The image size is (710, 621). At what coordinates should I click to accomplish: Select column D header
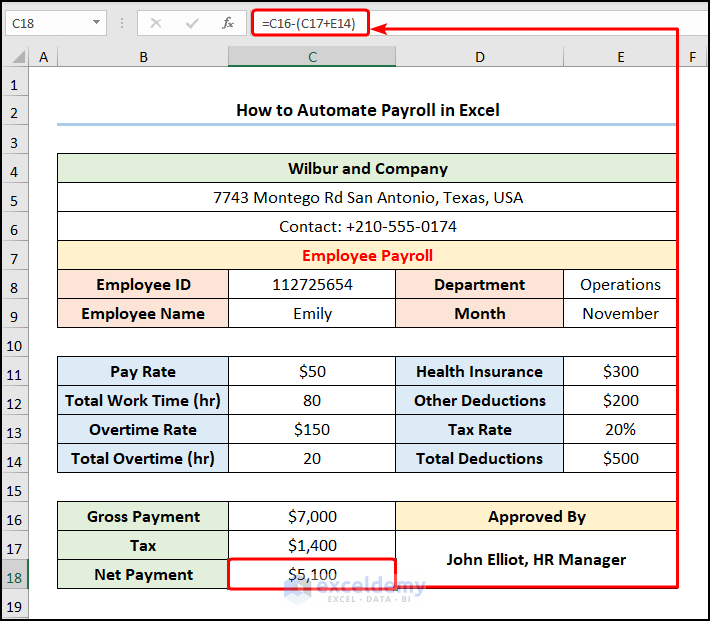pyautogui.click(x=479, y=58)
